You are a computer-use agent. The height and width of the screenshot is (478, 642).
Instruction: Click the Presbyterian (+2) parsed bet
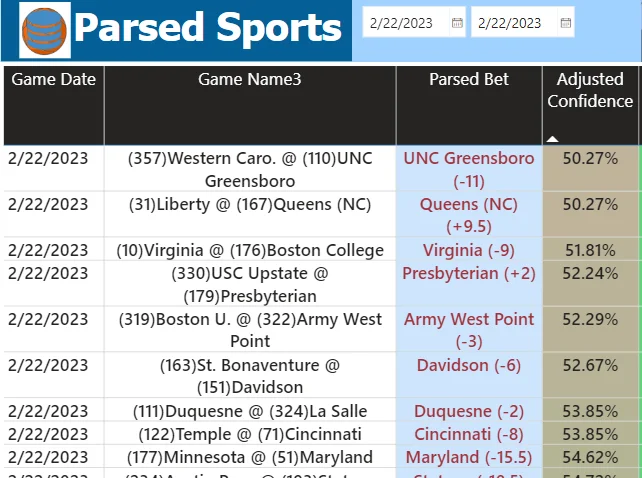pos(469,273)
